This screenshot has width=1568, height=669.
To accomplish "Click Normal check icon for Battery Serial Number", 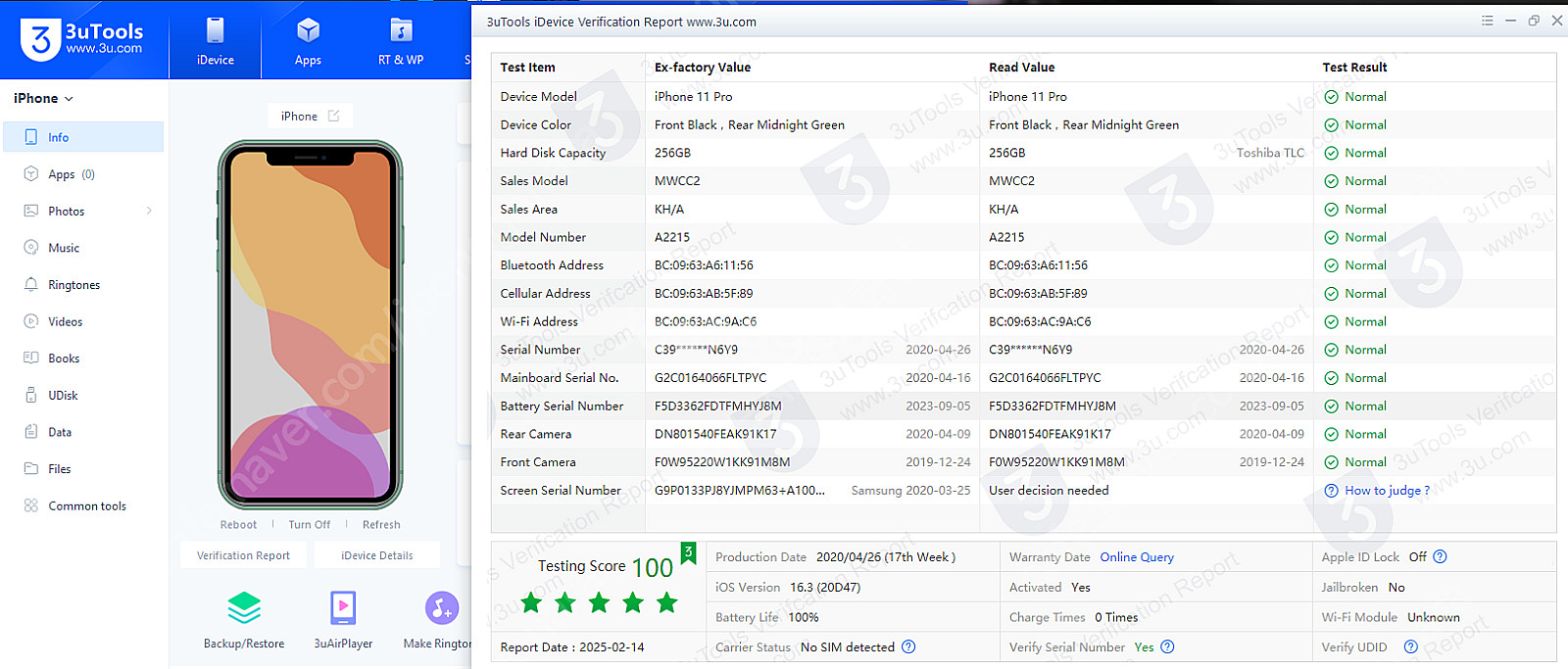I will click(1331, 406).
